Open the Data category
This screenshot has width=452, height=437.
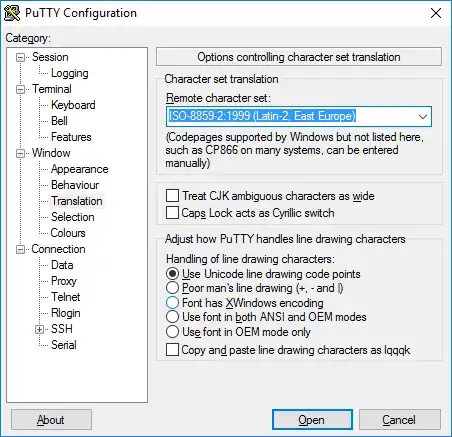pyautogui.click(x=62, y=265)
